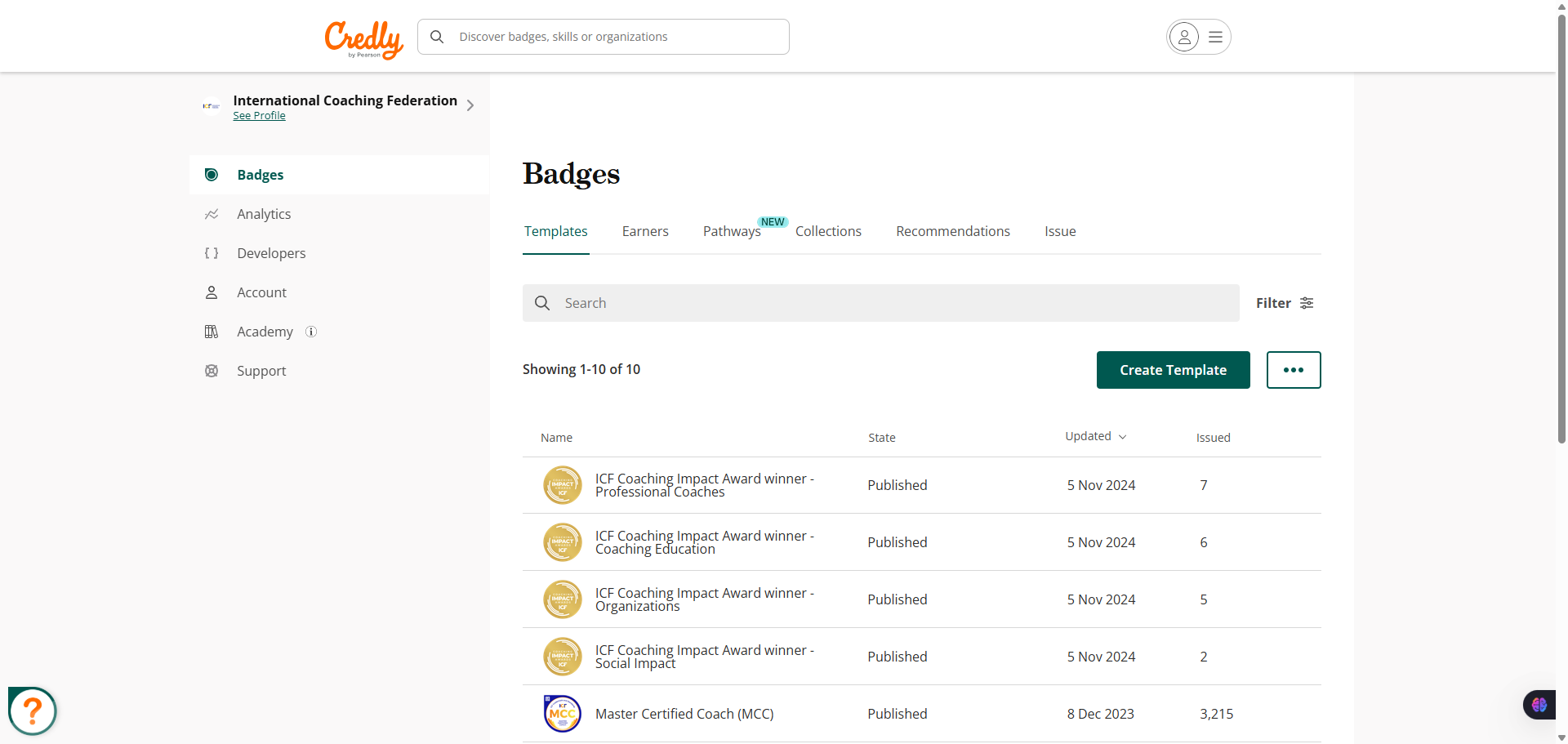Image resolution: width=1568 pixels, height=744 pixels.
Task: Click the Filter sliders icon
Action: click(1307, 303)
